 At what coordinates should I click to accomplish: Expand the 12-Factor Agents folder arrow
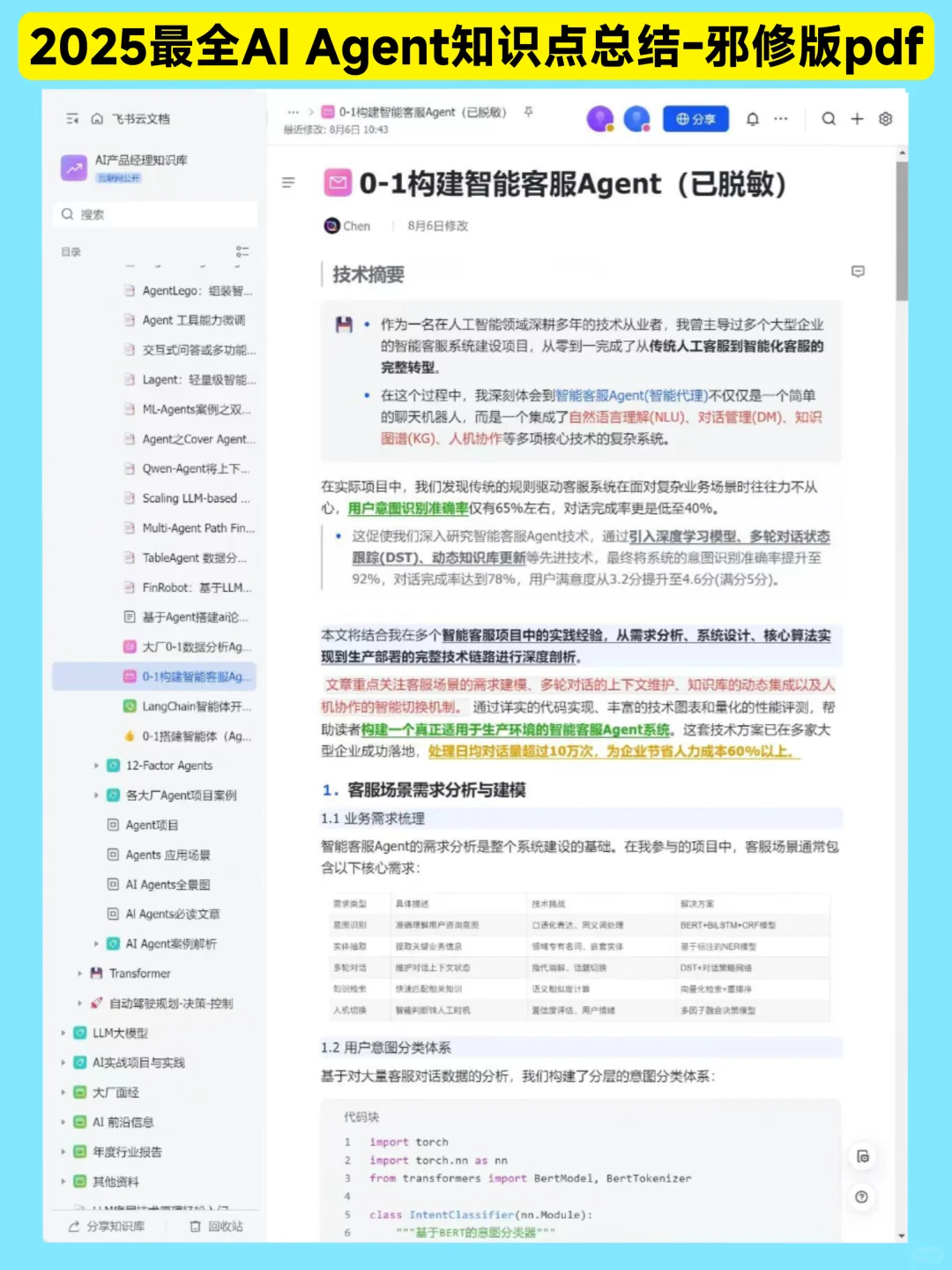pyautogui.click(x=97, y=766)
